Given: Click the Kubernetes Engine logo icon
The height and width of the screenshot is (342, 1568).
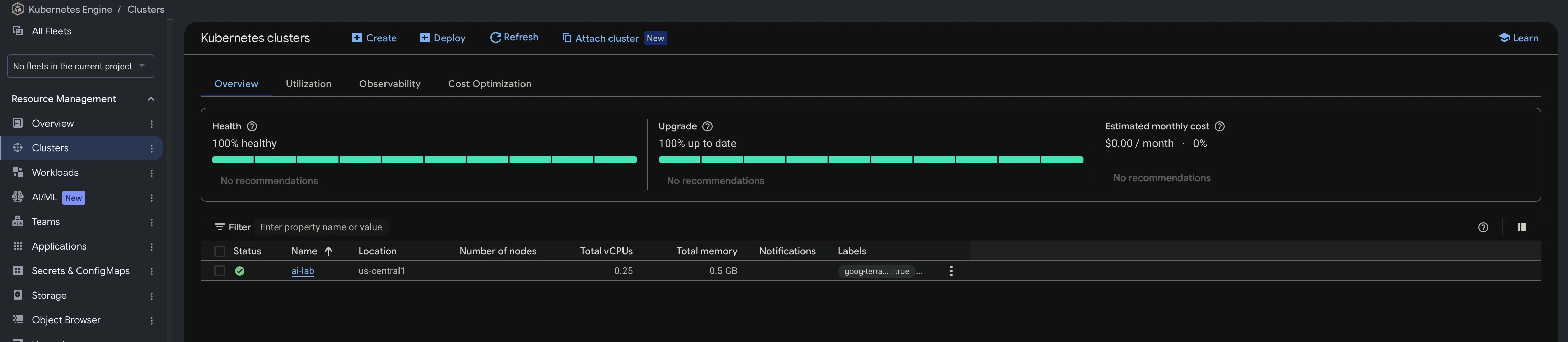Looking at the screenshot, I should [18, 9].
